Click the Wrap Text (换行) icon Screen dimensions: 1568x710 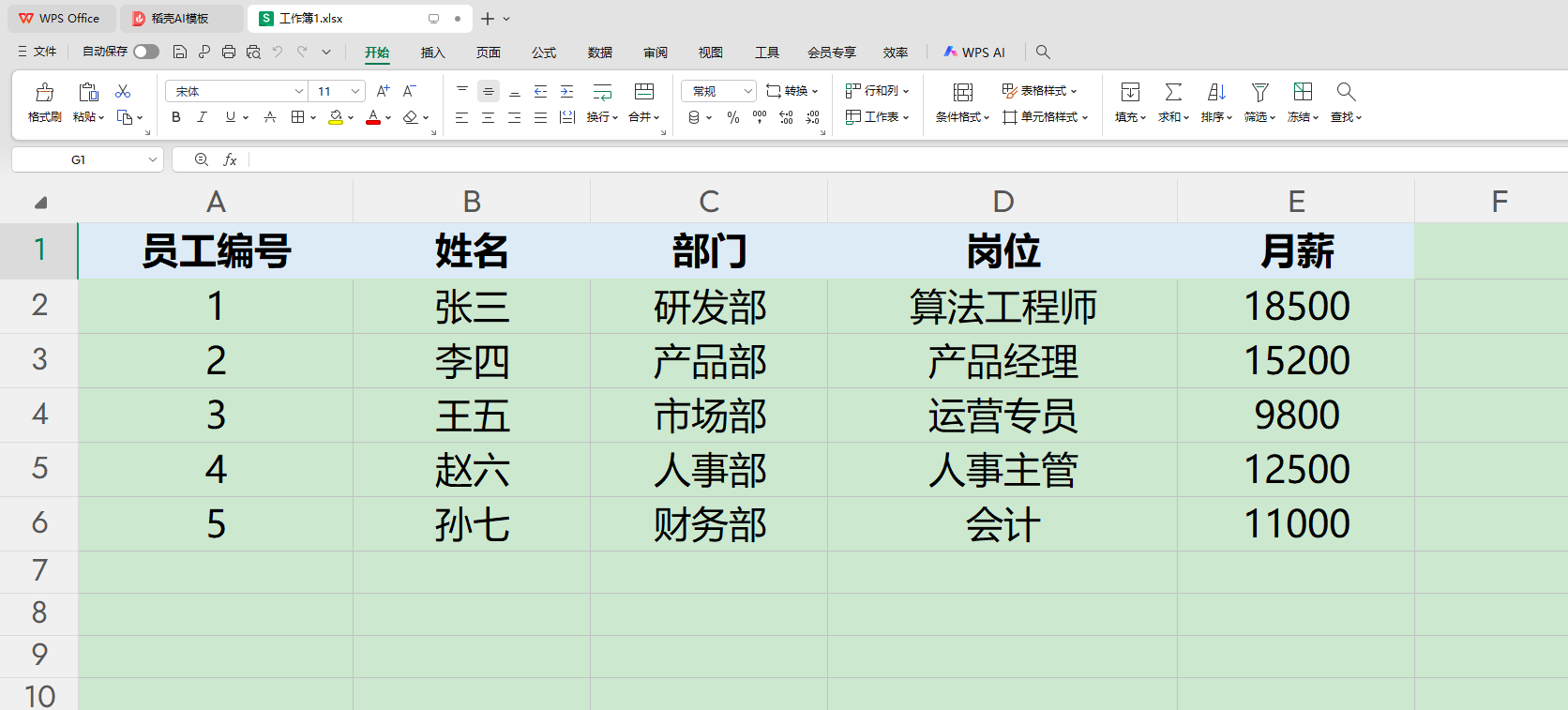click(x=602, y=92)
